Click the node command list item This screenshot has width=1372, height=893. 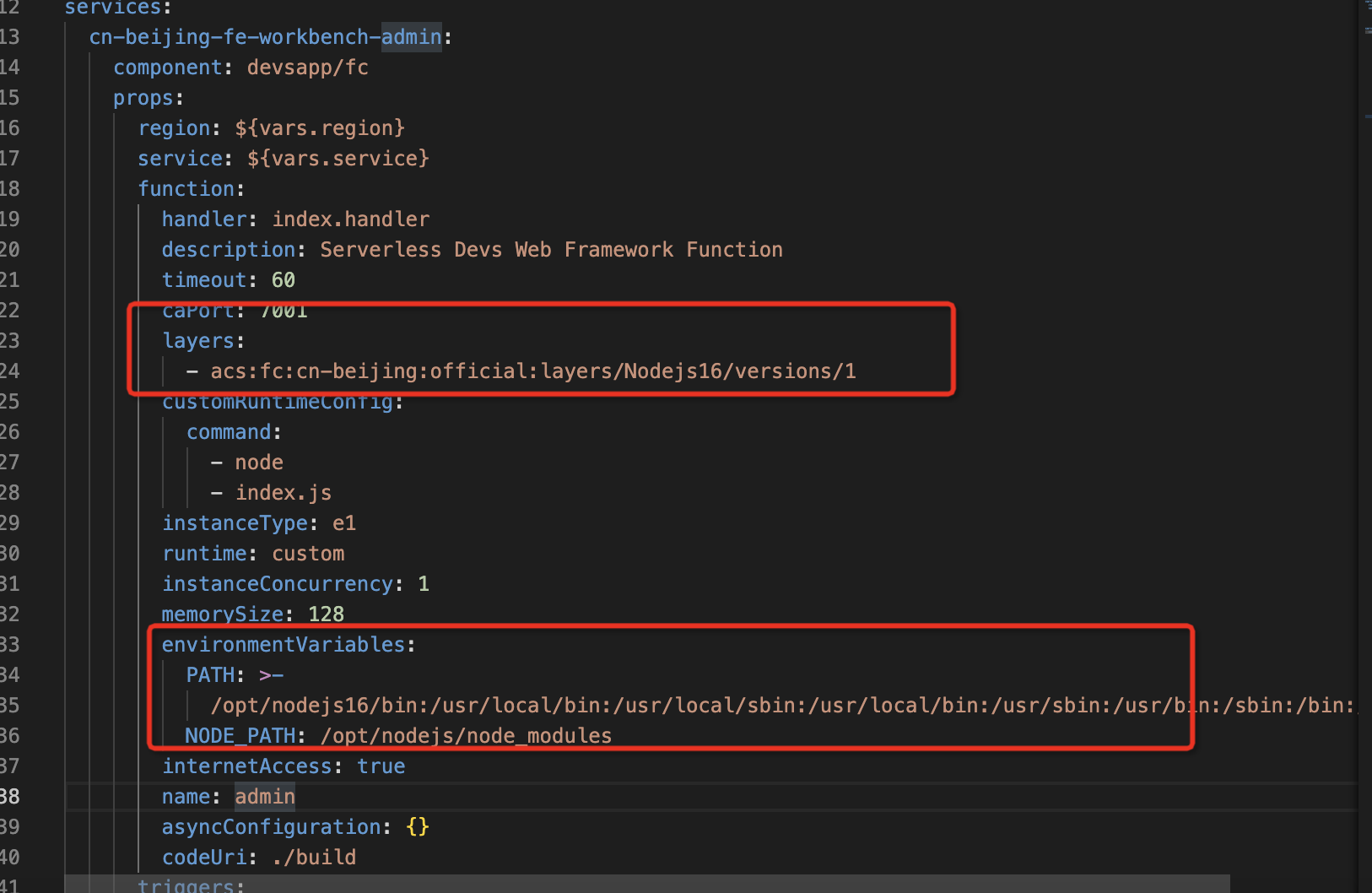259,462
